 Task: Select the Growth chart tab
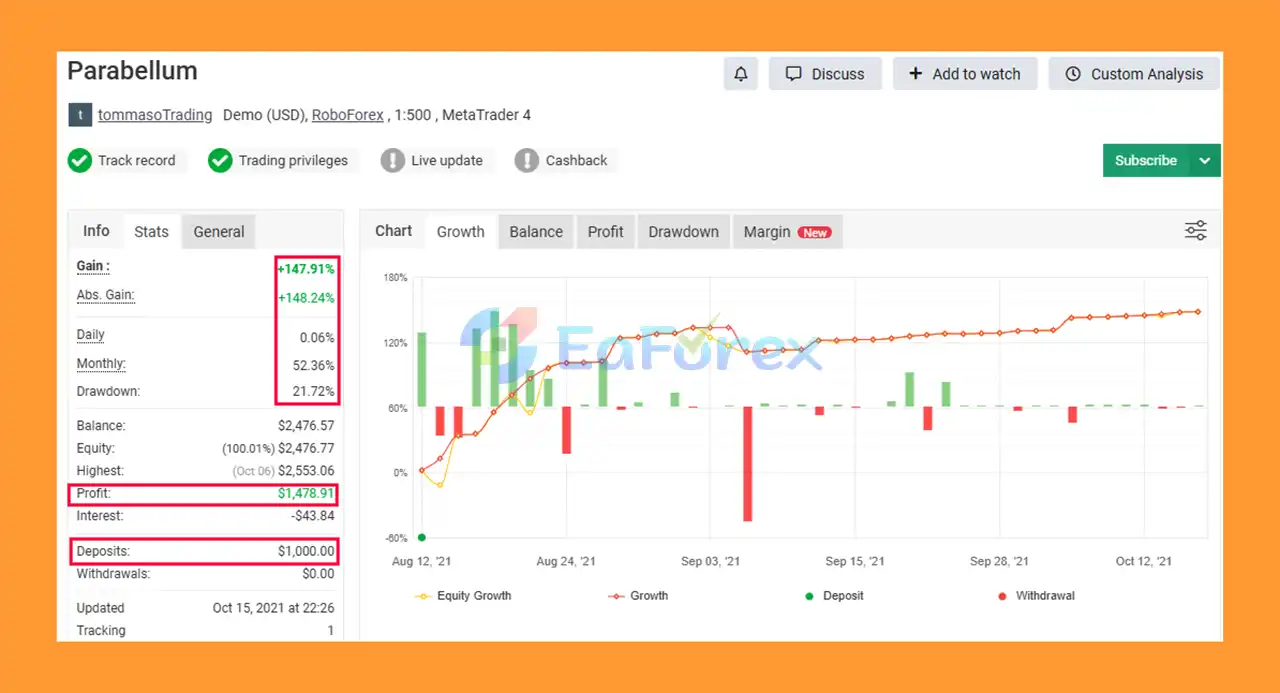(x=461, y=231)
